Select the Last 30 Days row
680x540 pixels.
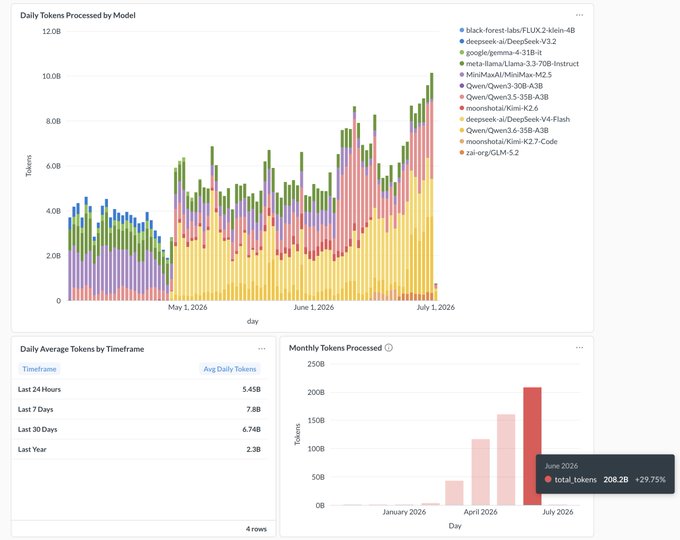[139, 429]
